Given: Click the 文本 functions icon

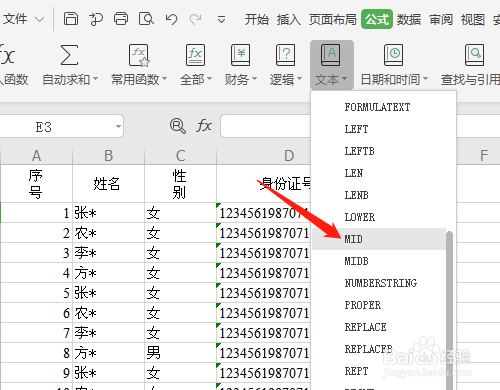Looking at the screenshot, I should click(330, 55).
